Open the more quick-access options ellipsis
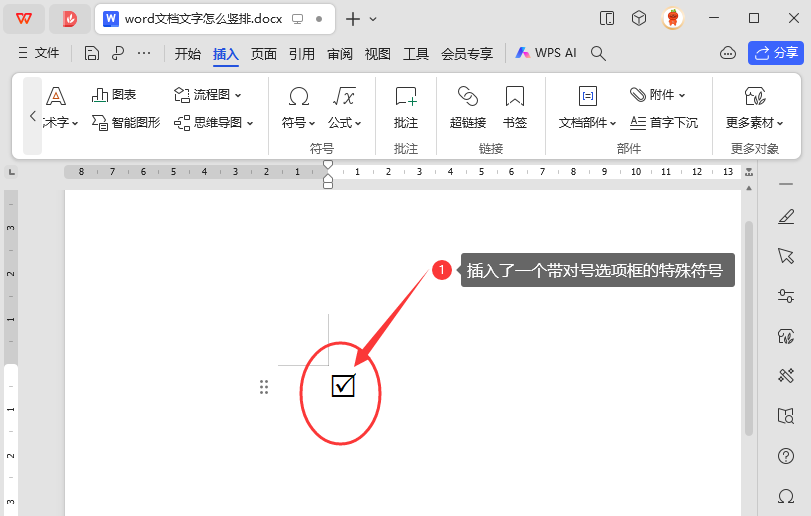Viewport: 811px width, 516px height. [x=144, y=53]
